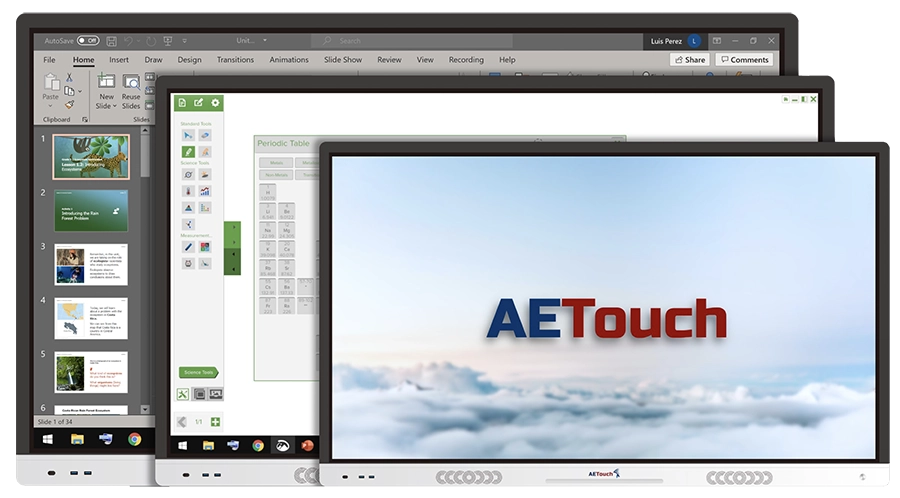Click the Comments button

click(x=744, y=60)
